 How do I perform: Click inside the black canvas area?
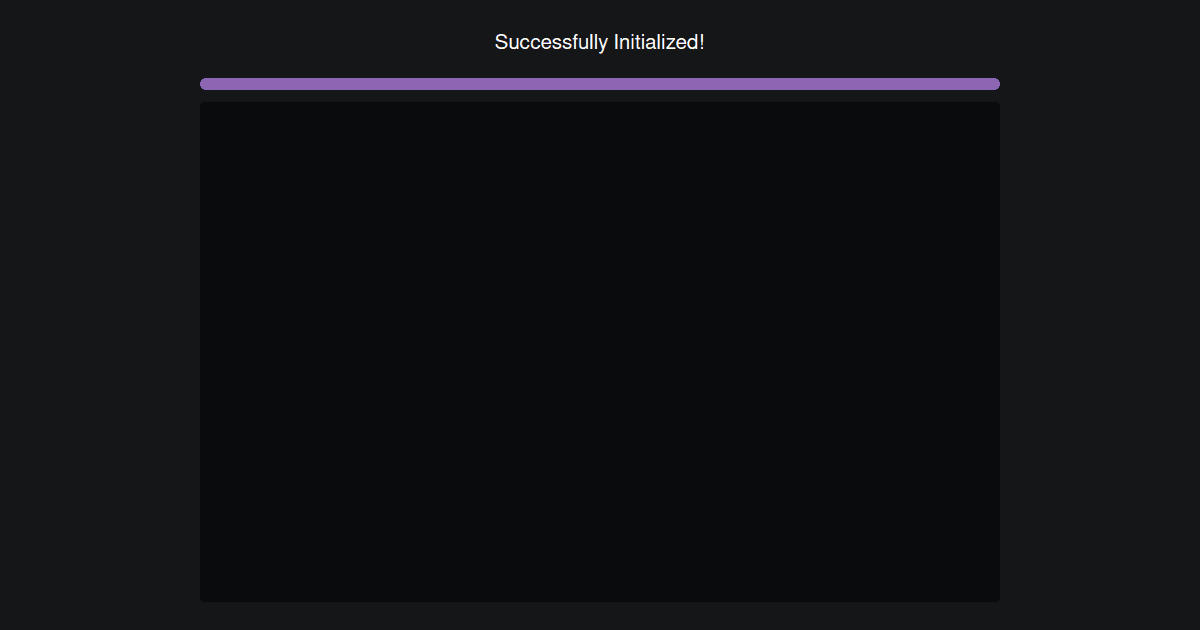[x=600, y=352]
